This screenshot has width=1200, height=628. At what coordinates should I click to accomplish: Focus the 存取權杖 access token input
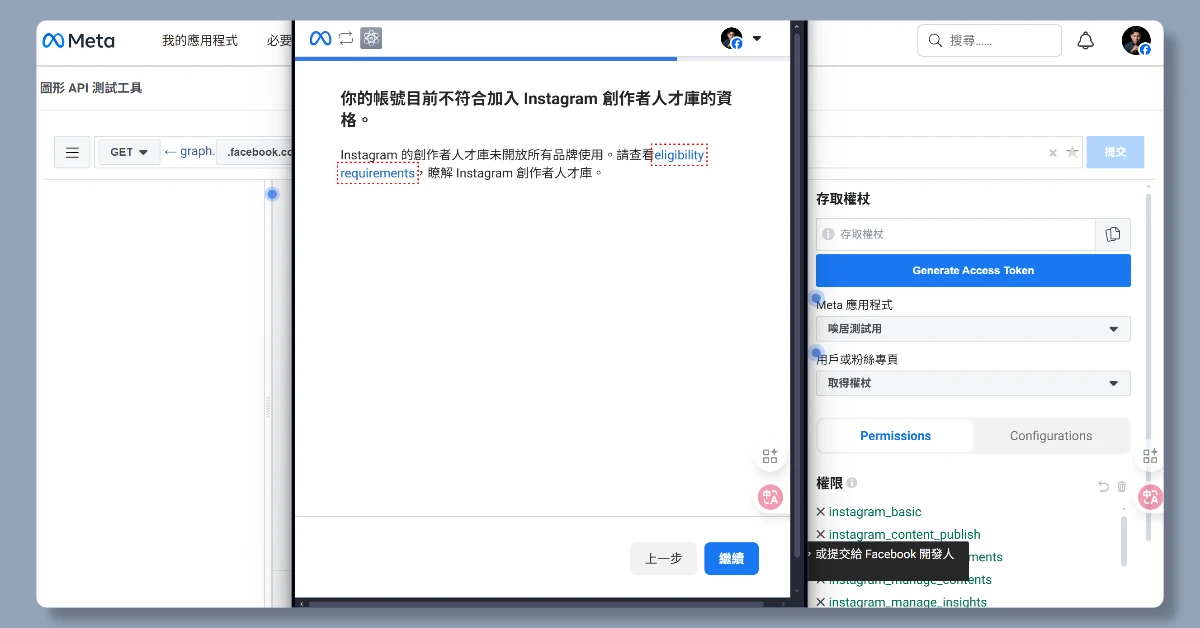[x=956, y=234]
